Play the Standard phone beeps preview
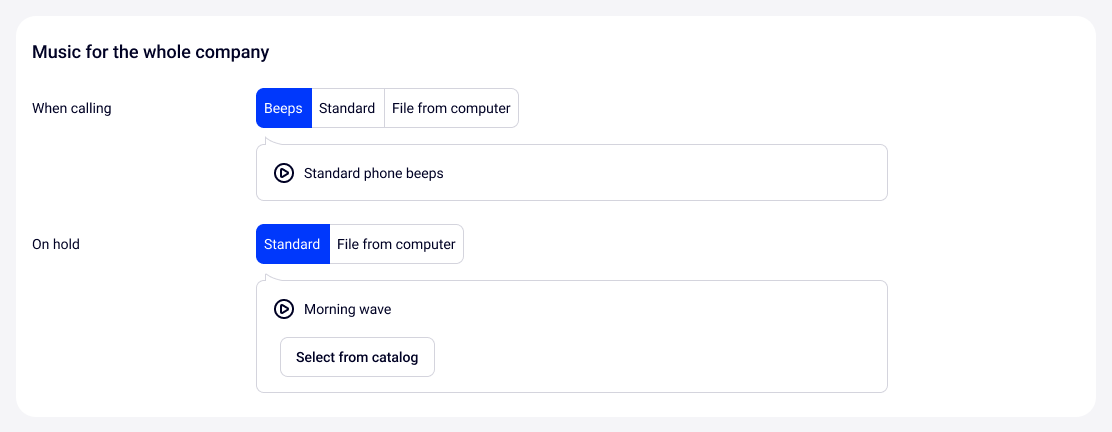 (284, 173)
